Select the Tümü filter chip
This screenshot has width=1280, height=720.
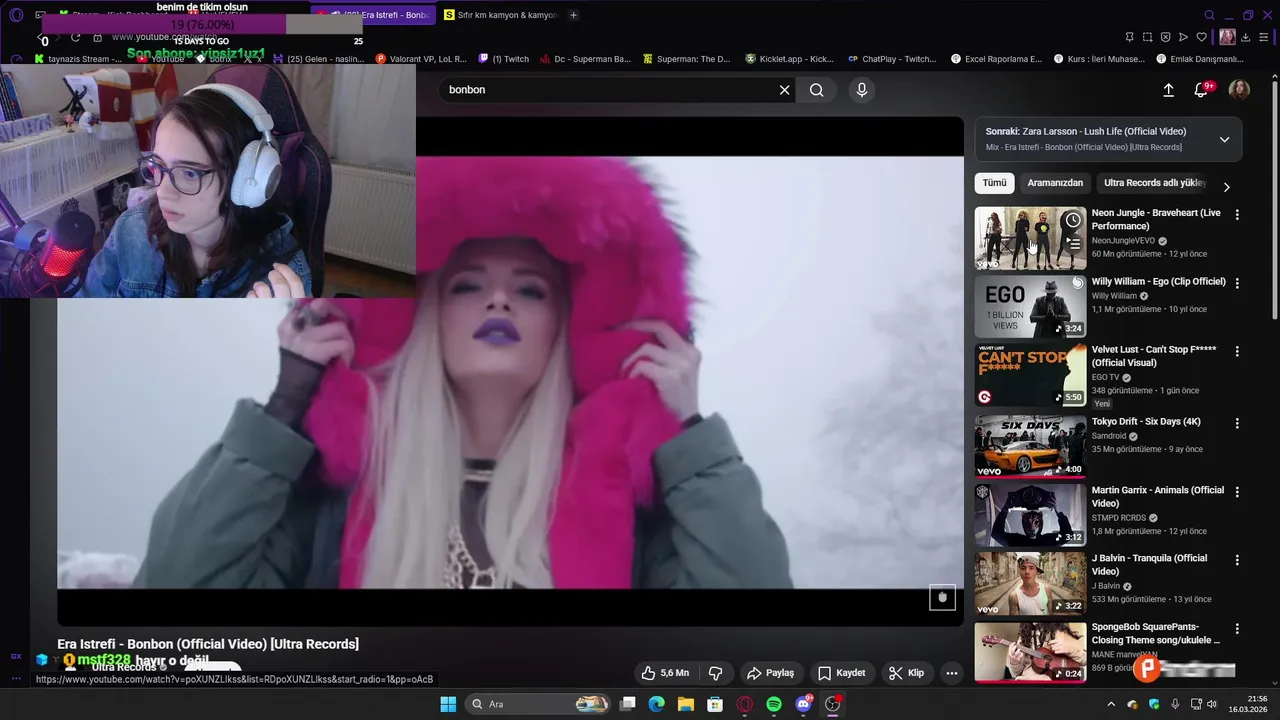click(x=994, y=183)
